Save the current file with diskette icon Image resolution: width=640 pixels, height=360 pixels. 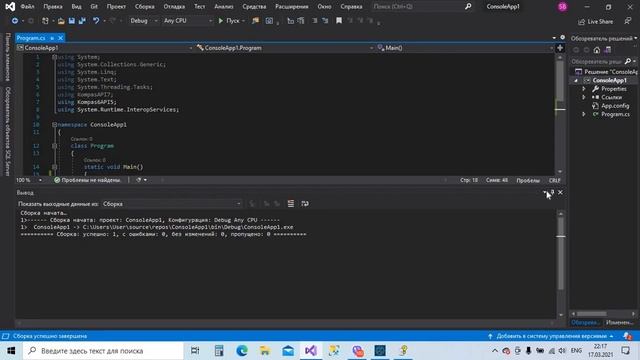click(x=71, y=21)
